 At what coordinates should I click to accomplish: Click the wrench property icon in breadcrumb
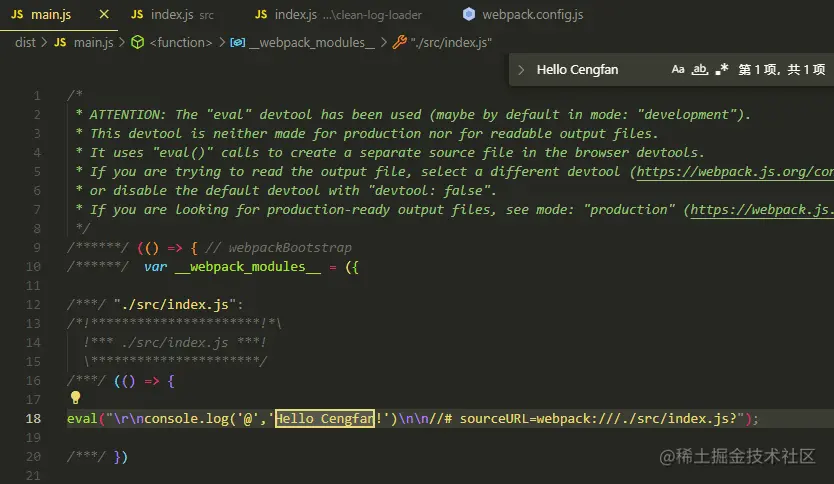(399, 42)
